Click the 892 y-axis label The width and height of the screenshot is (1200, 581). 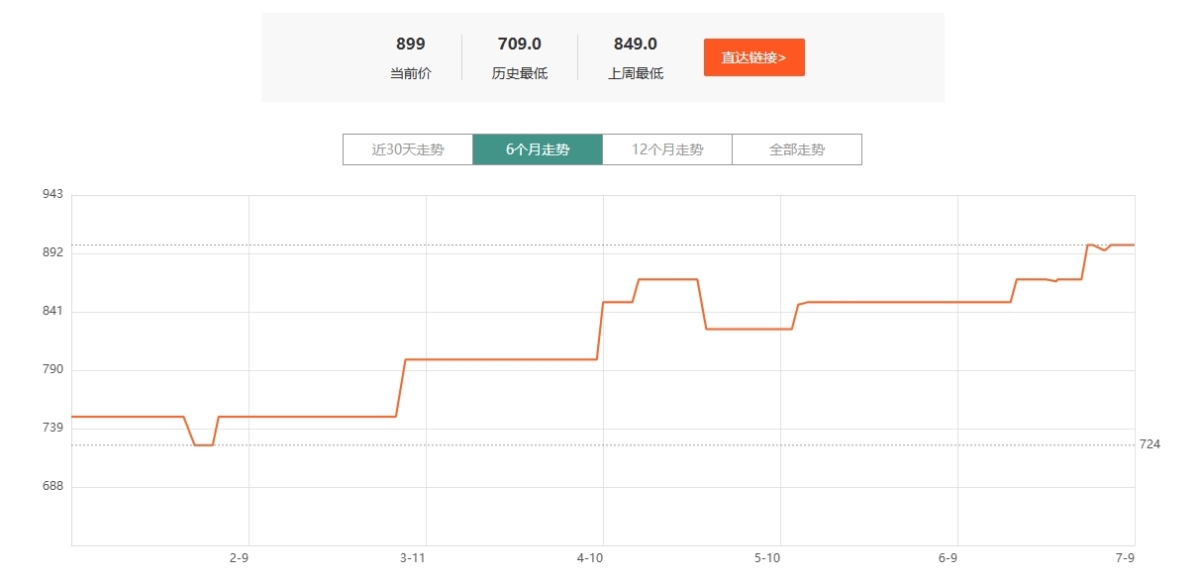pos(53,253)
